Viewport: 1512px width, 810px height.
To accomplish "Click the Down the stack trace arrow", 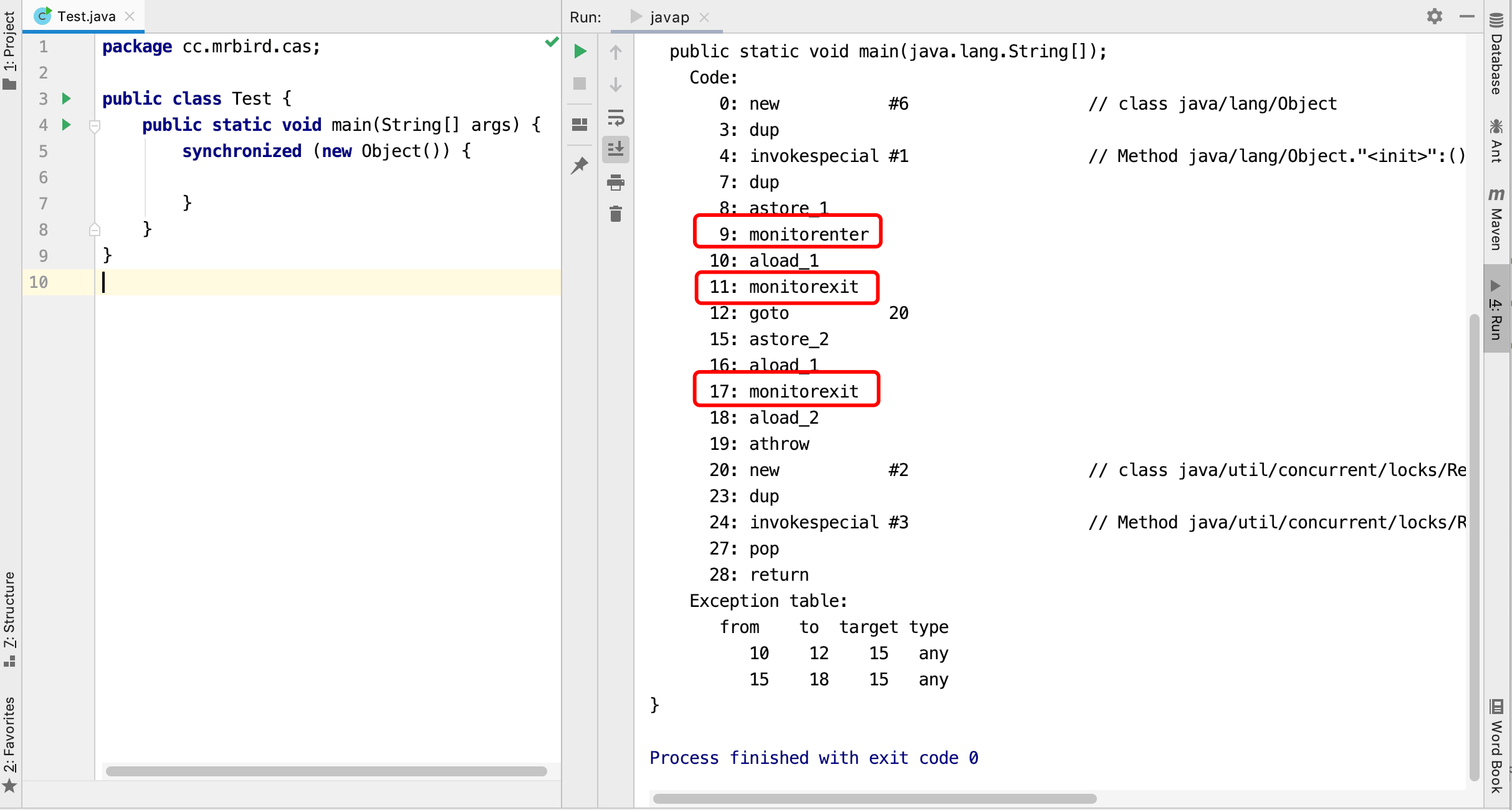I will 616,84.
